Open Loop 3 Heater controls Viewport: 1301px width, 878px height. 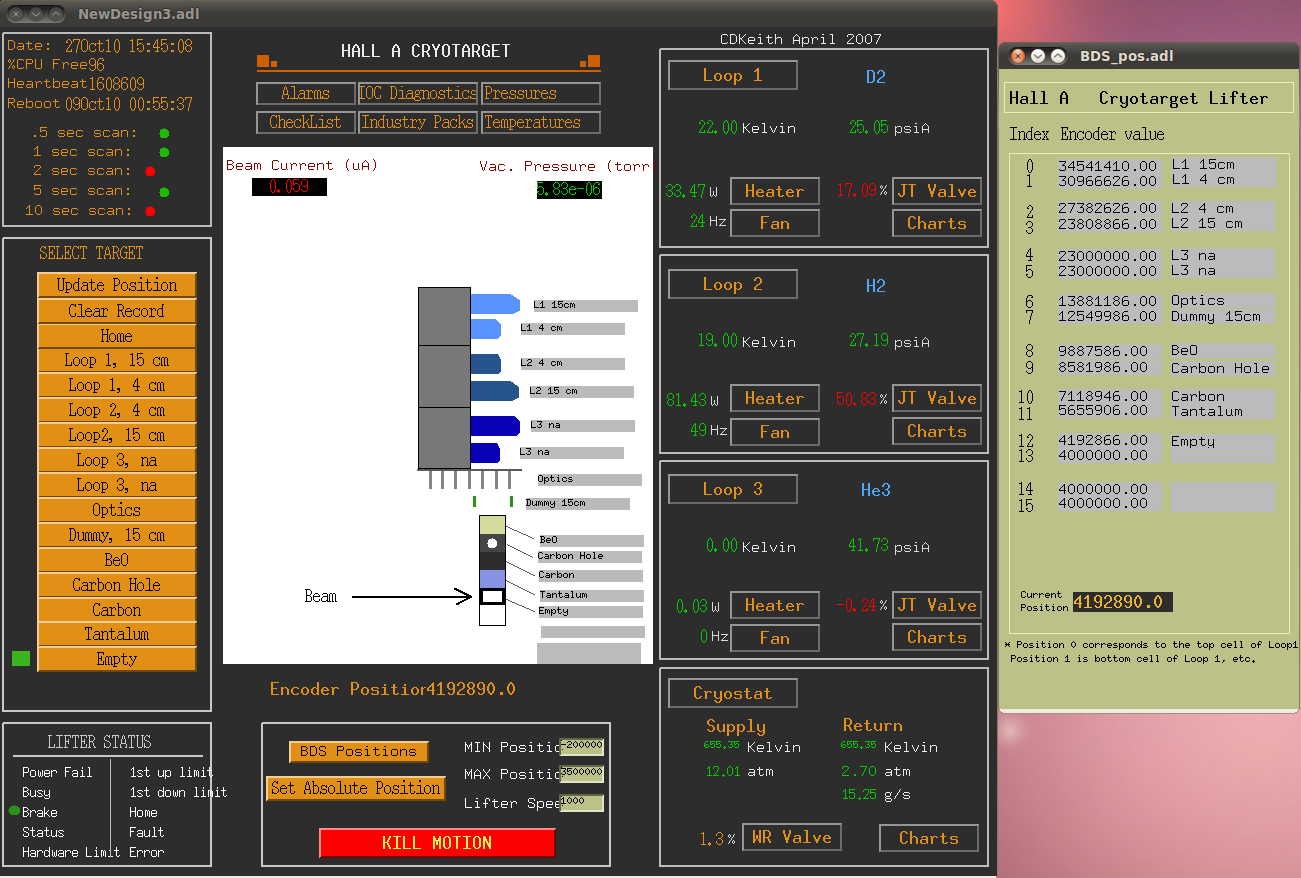point(775,605)
